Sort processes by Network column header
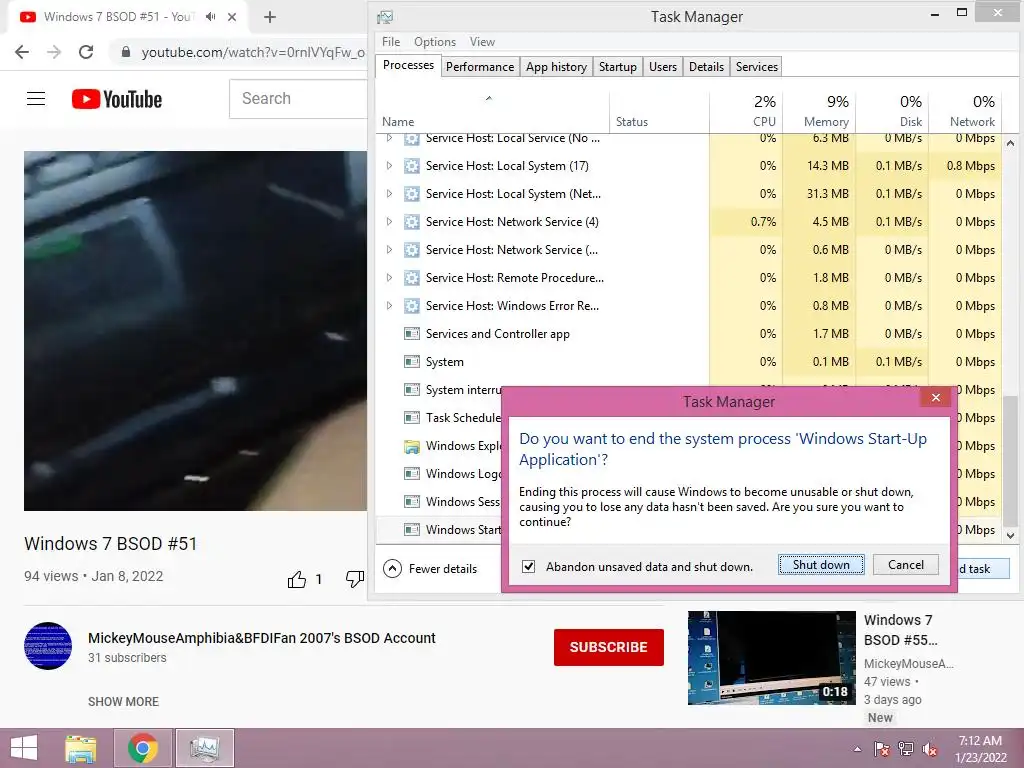 pyautogui.click(x=965, y=112)
